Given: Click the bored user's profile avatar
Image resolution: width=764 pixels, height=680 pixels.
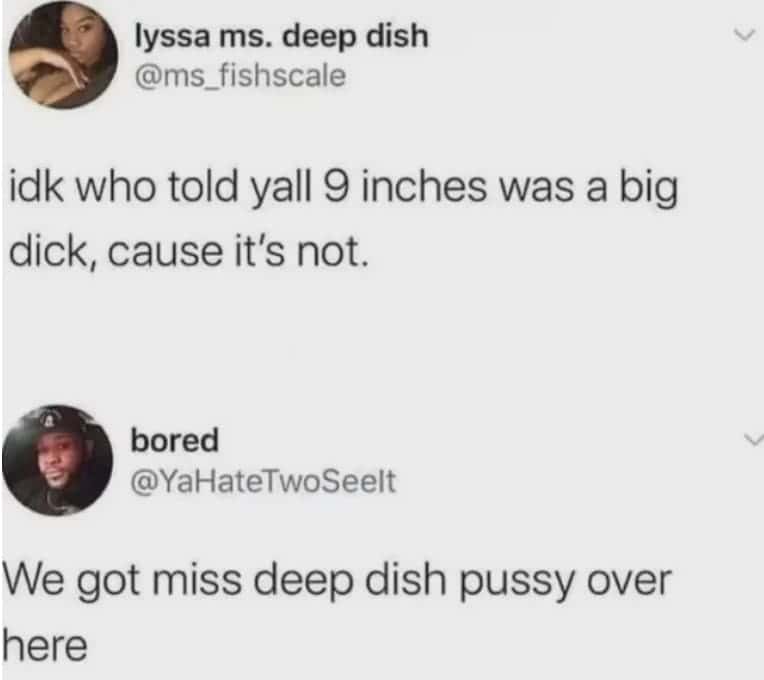Looking at the screenshot, I should click(x=57, y=460).
